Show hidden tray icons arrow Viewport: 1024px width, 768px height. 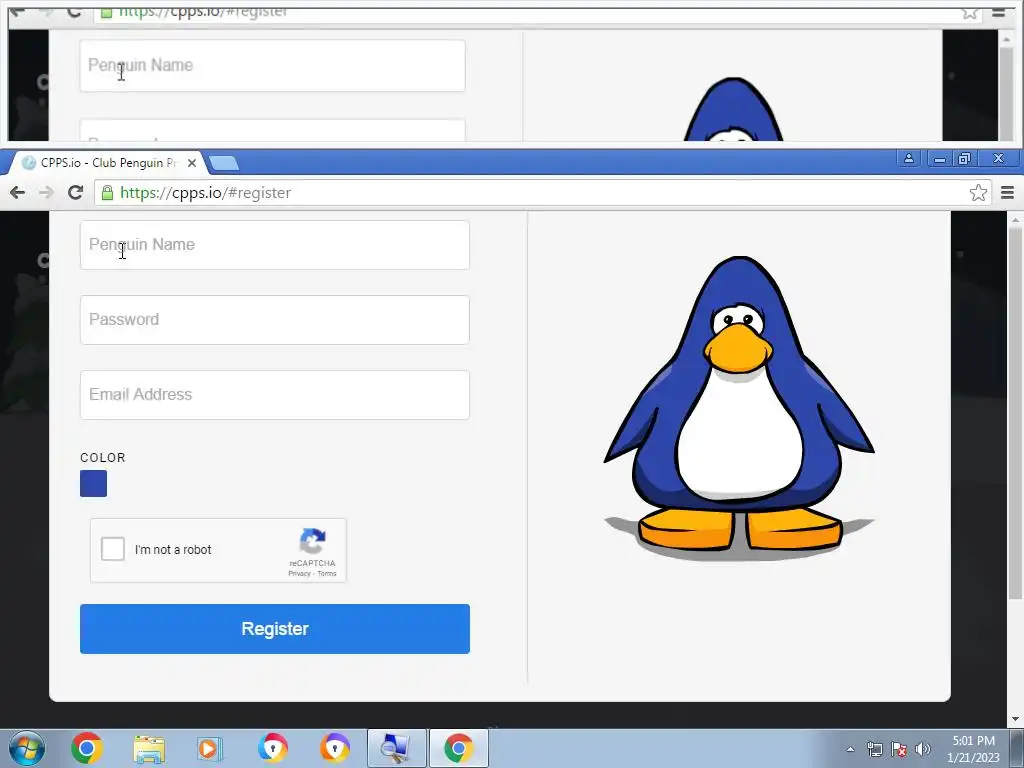click(x=850, y=749)
